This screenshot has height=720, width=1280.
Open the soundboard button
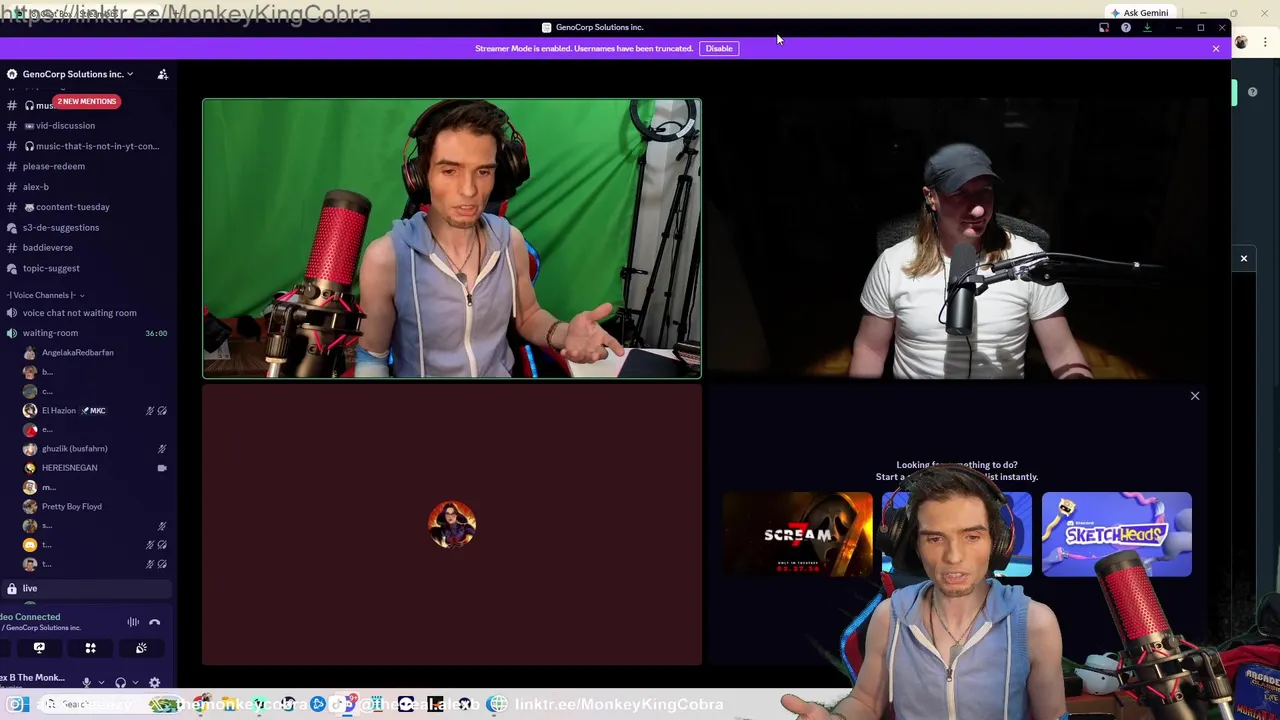tap(141, 648)
